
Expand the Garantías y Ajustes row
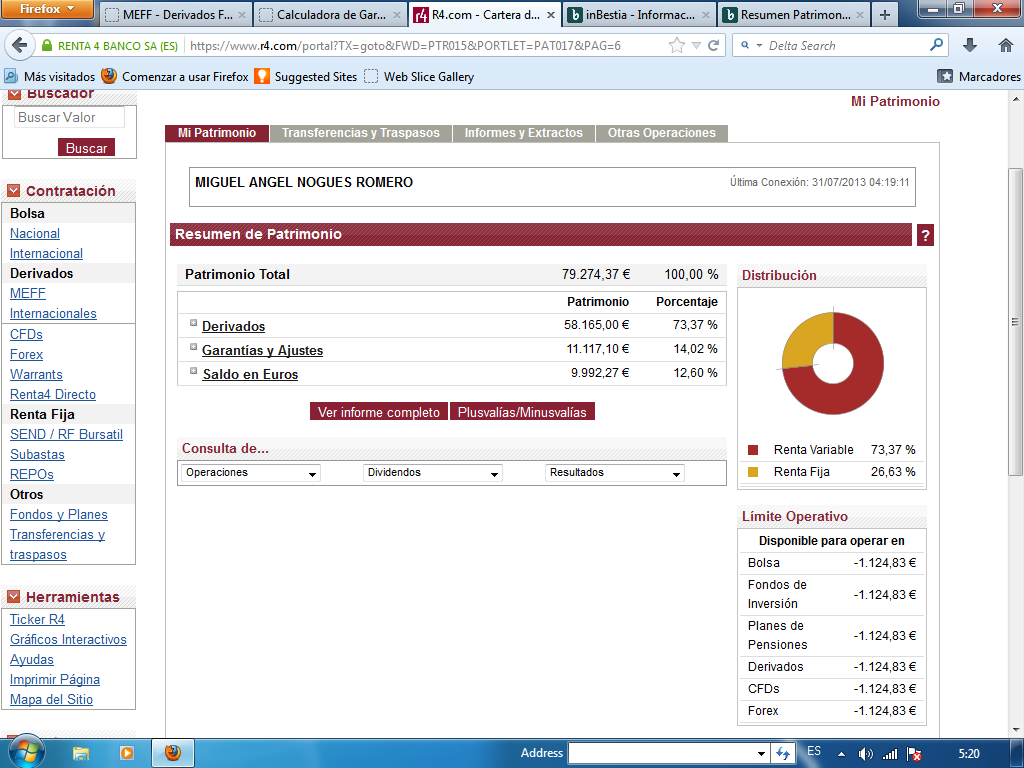(193, 347)
